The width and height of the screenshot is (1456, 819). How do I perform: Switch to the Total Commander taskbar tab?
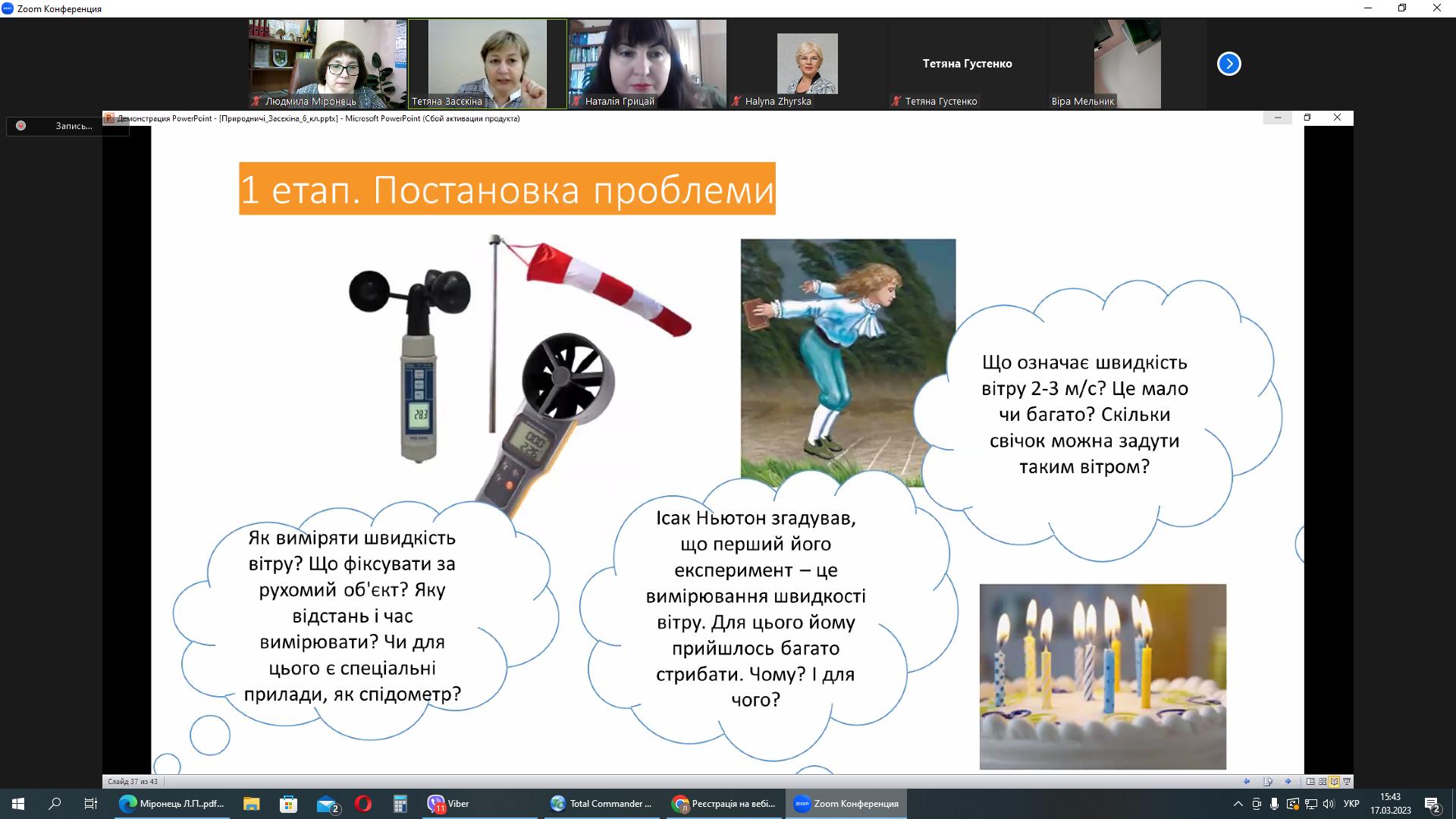[602, 804]
